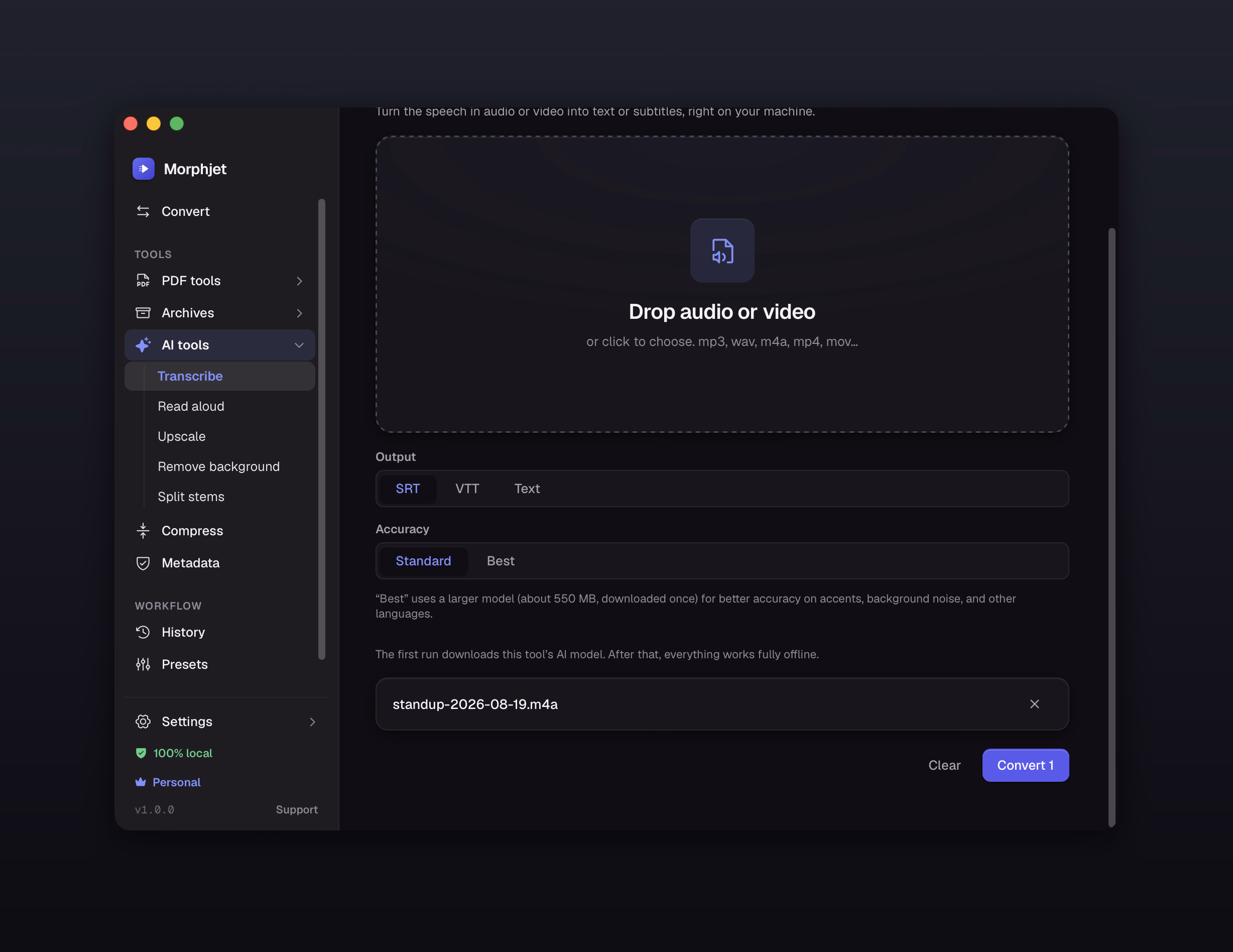Click the Convert 1 button

(1025, 765)
